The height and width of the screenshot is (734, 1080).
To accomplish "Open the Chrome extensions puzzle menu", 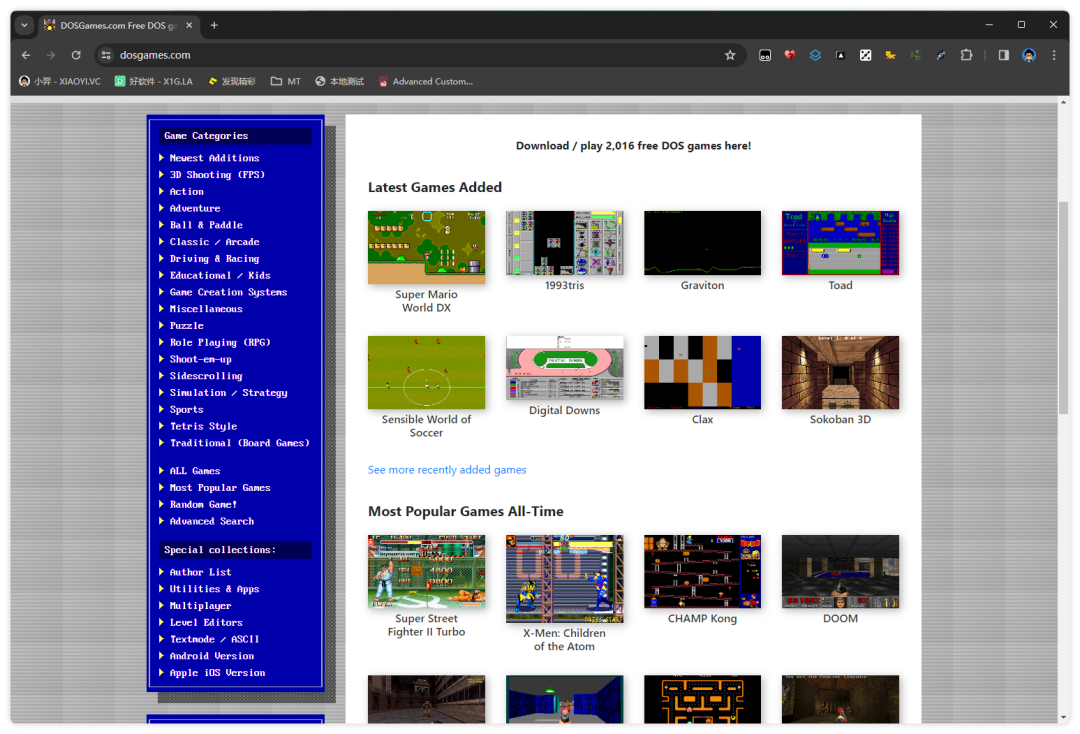I will point(966,55).
